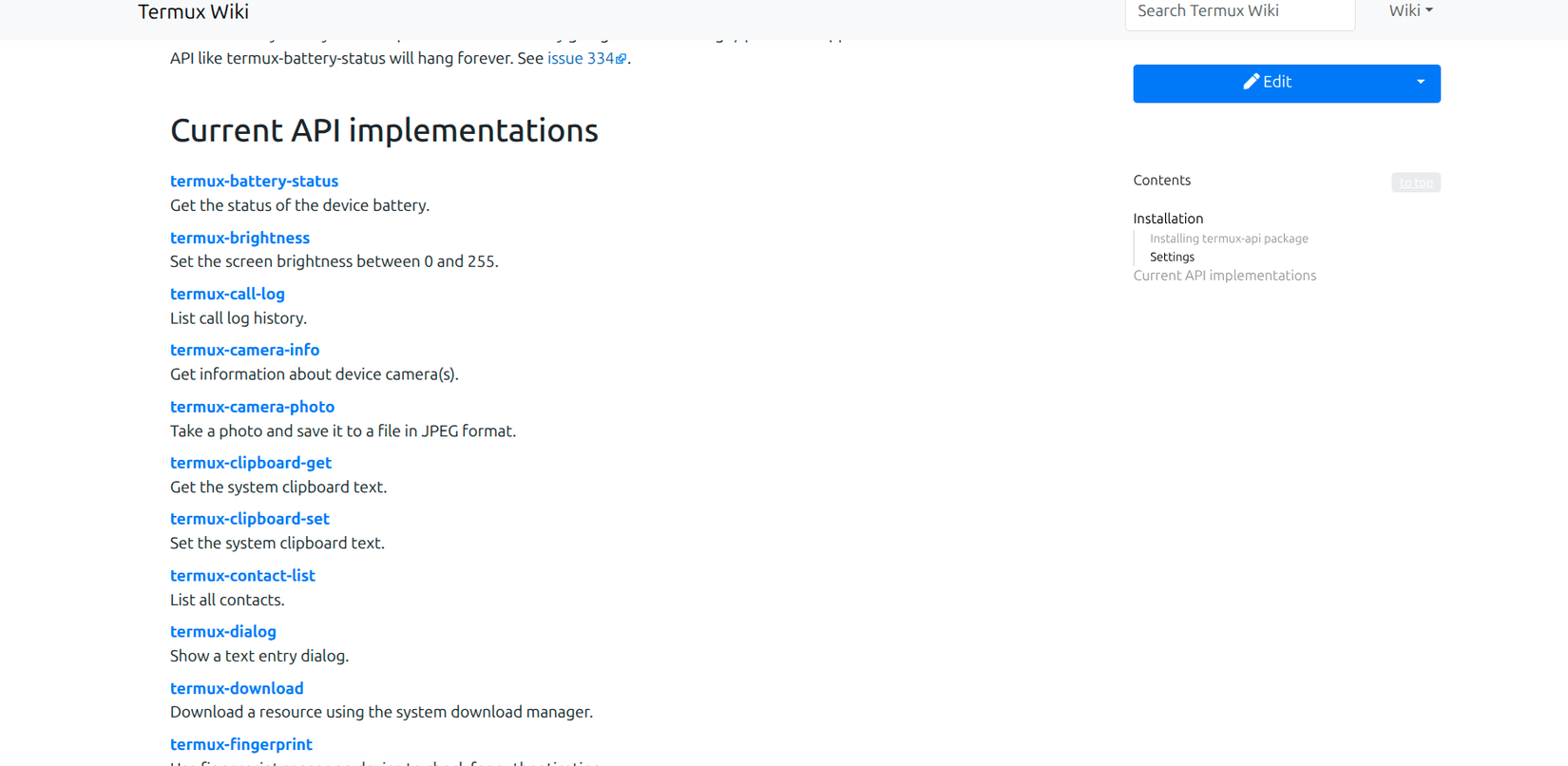Screen dimensions: 1568x766
Task: Click text 'Show a text entry dialog.'
Action: coord(258,656)
